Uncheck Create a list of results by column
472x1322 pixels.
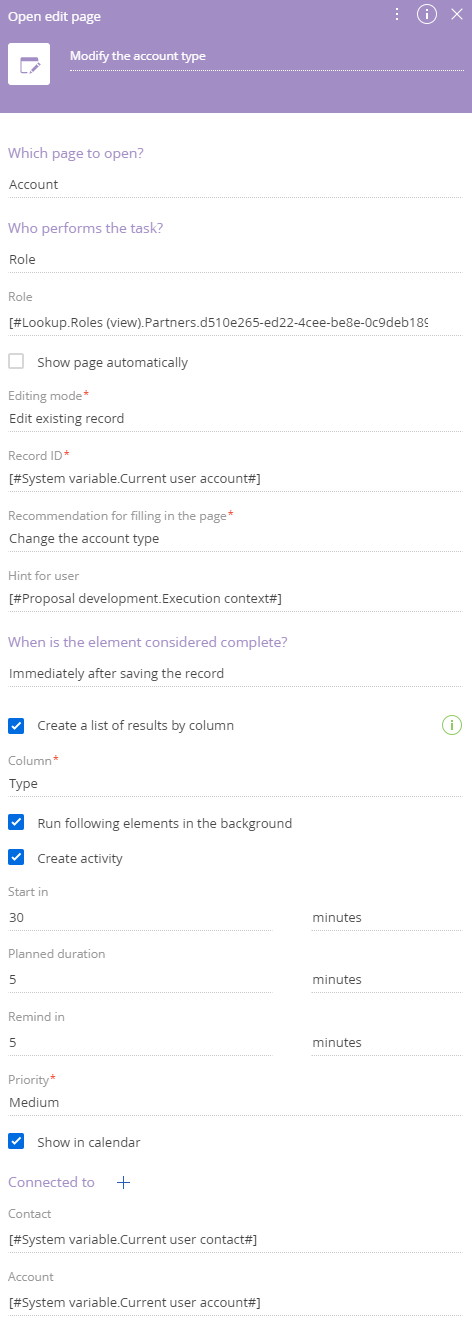(x=16, y=725)
